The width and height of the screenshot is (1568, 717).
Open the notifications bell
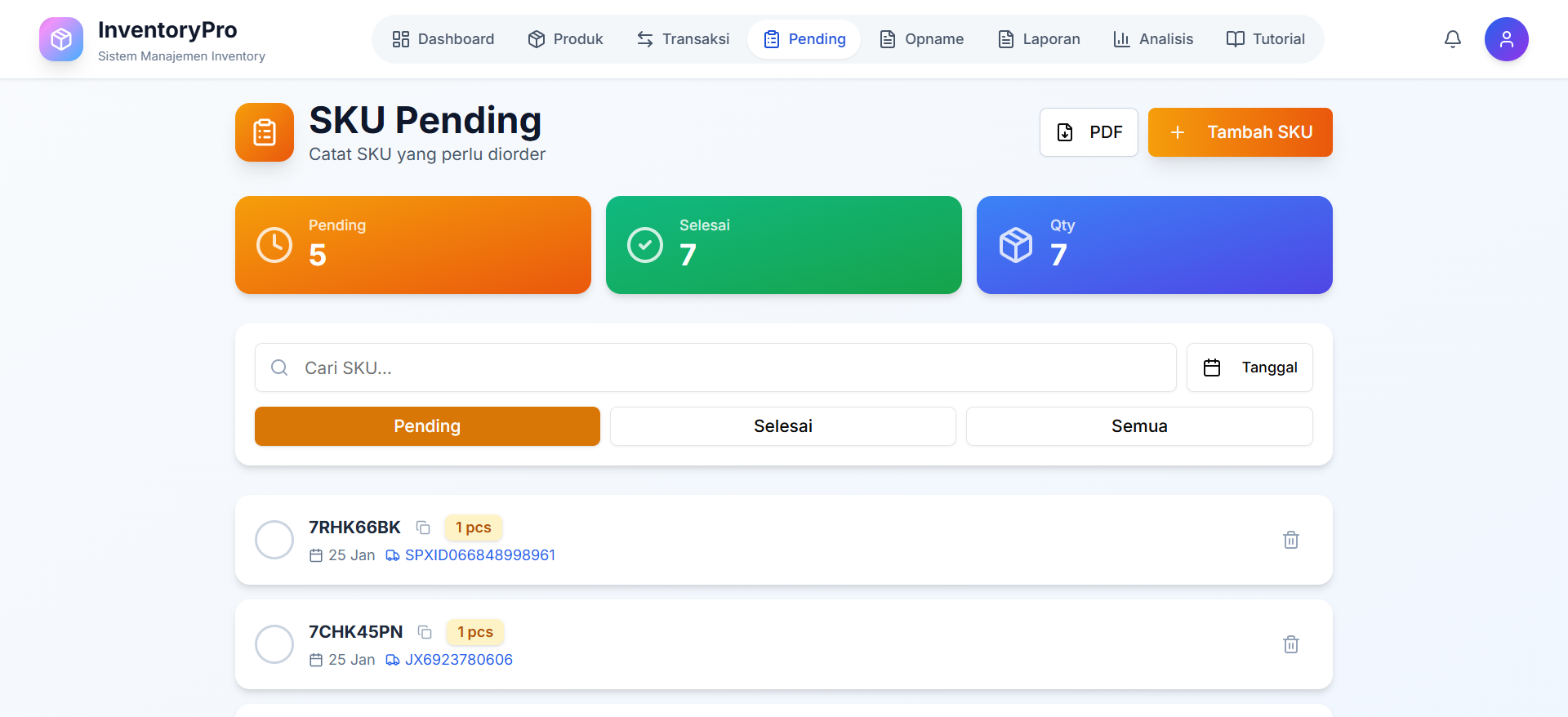click(1452, 39)
